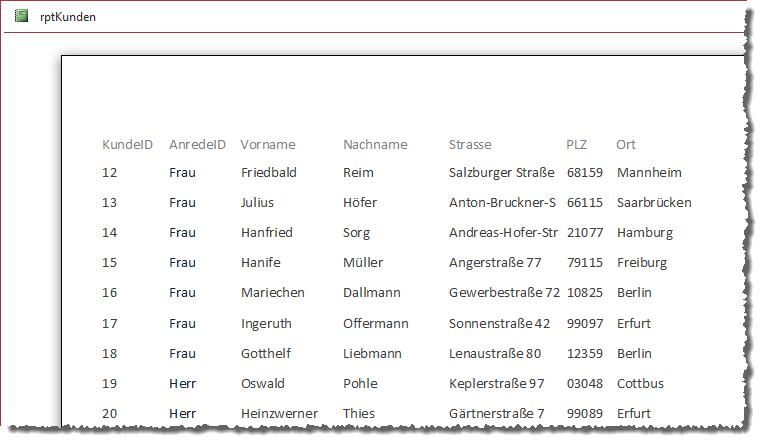Image resolution: width=764 pixels, height=445 pixels.
Task: Click KundeID value 13
Action: tap(110, 203)
